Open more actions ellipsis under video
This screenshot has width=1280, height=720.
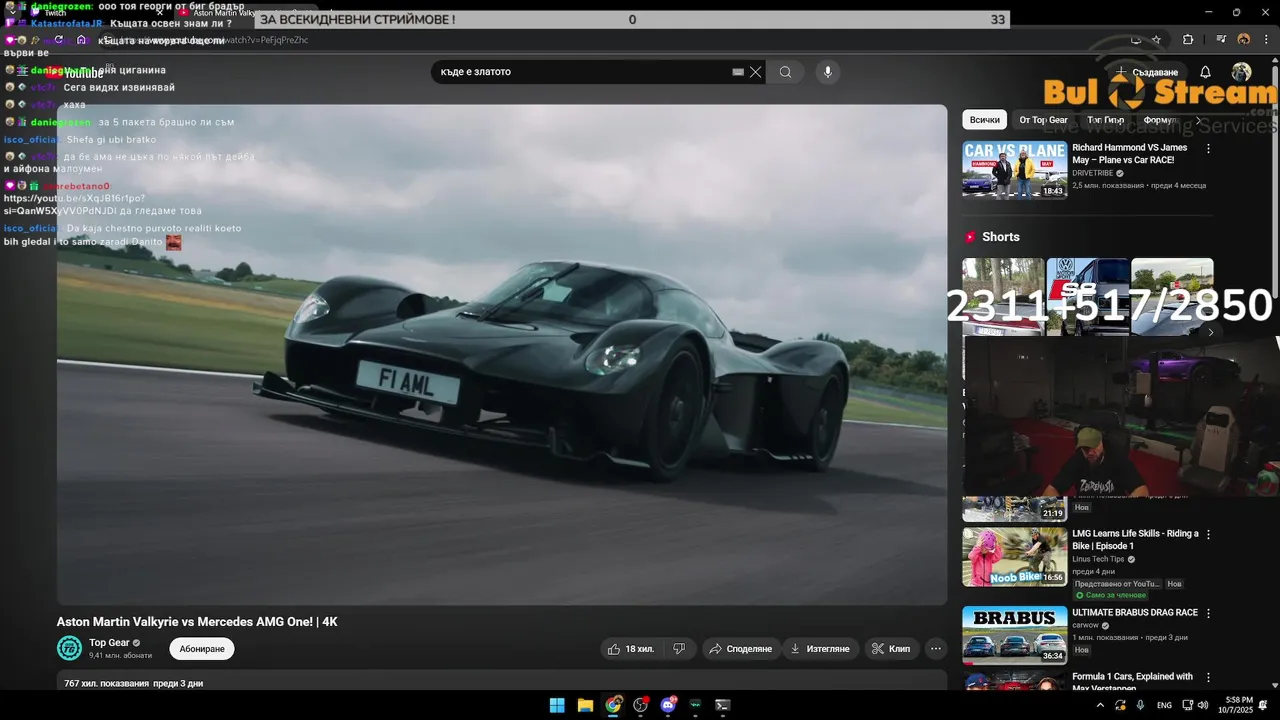(936, 649)
